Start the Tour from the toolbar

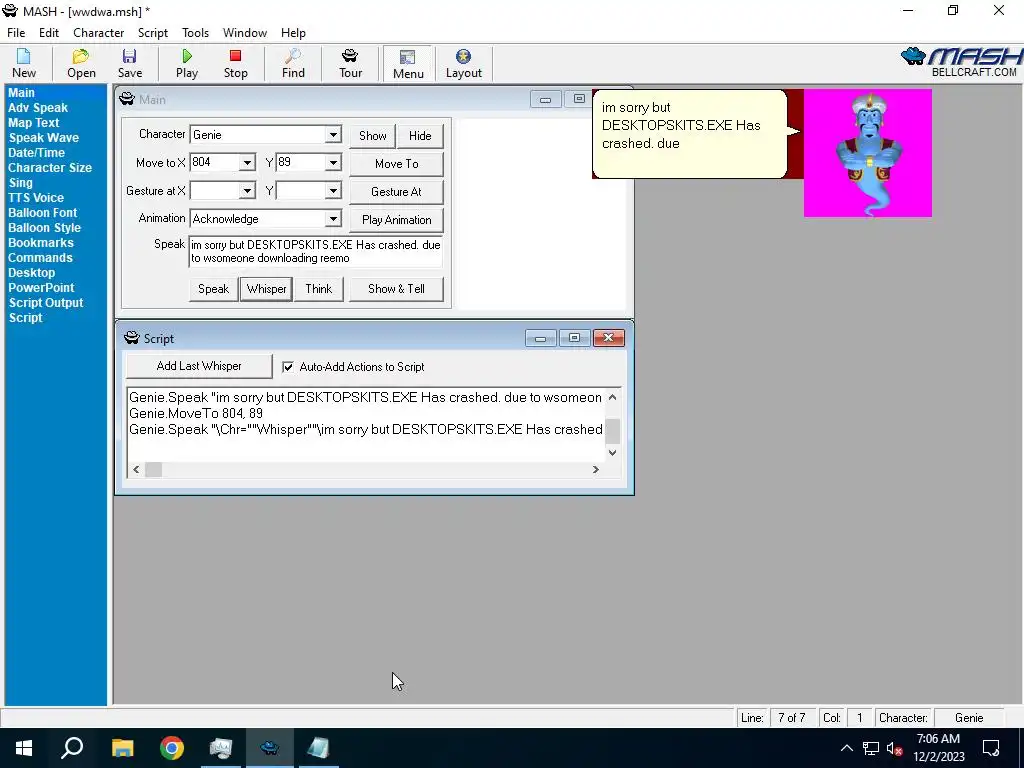point(351,64)
